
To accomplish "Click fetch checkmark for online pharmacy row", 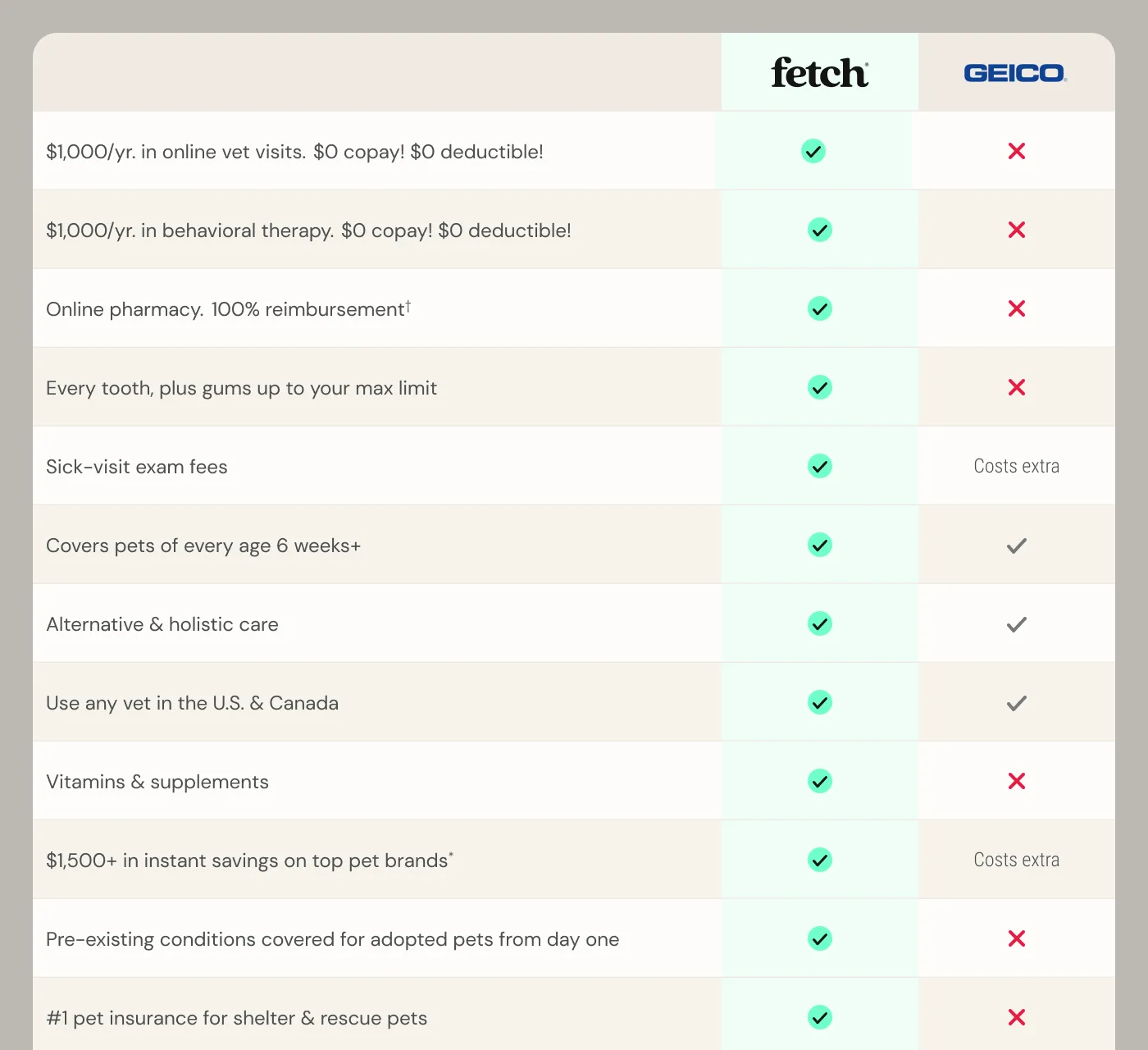I will point(820,308).
